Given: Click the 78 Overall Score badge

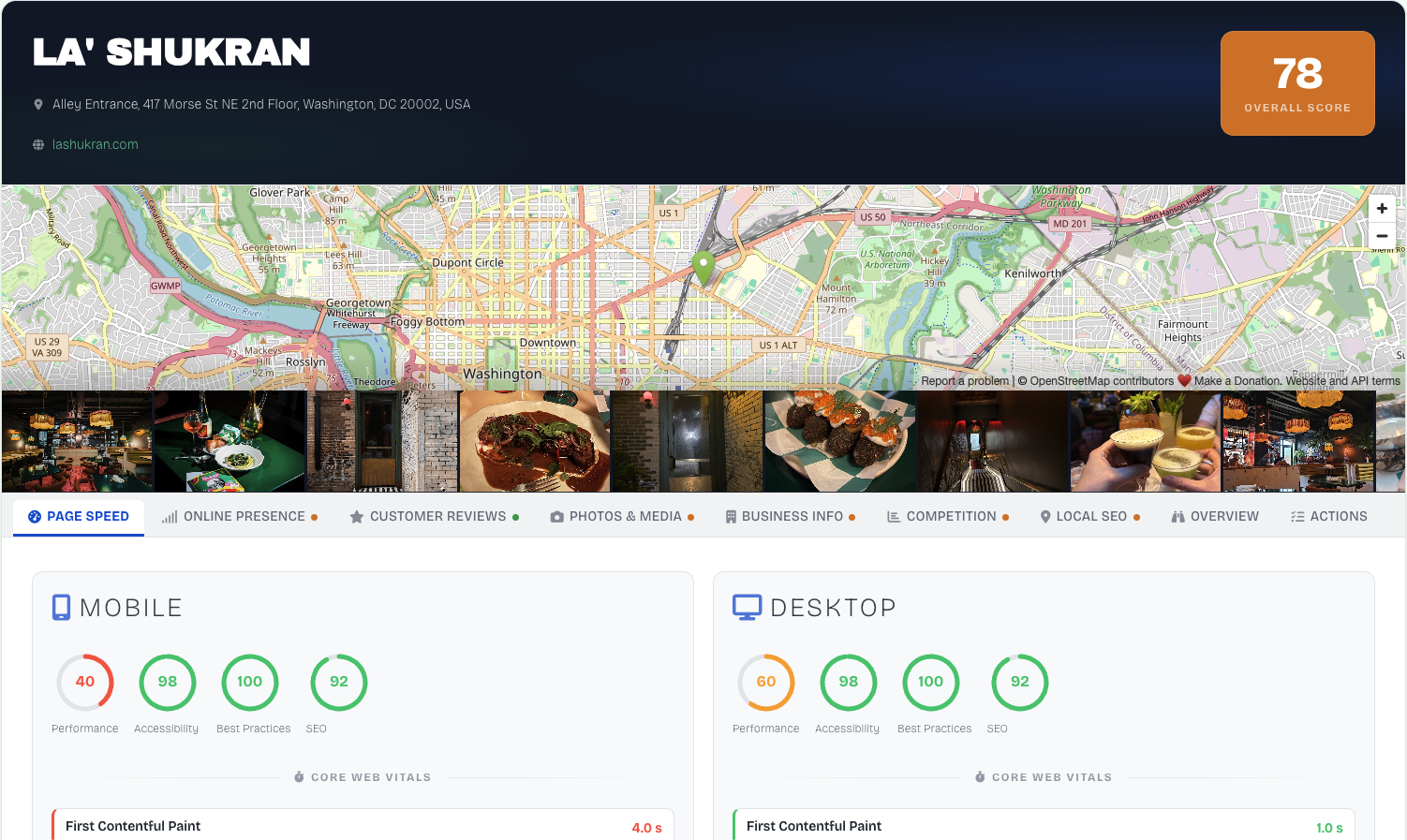Looking at the screenshot, I should [x=1297, y=83].
